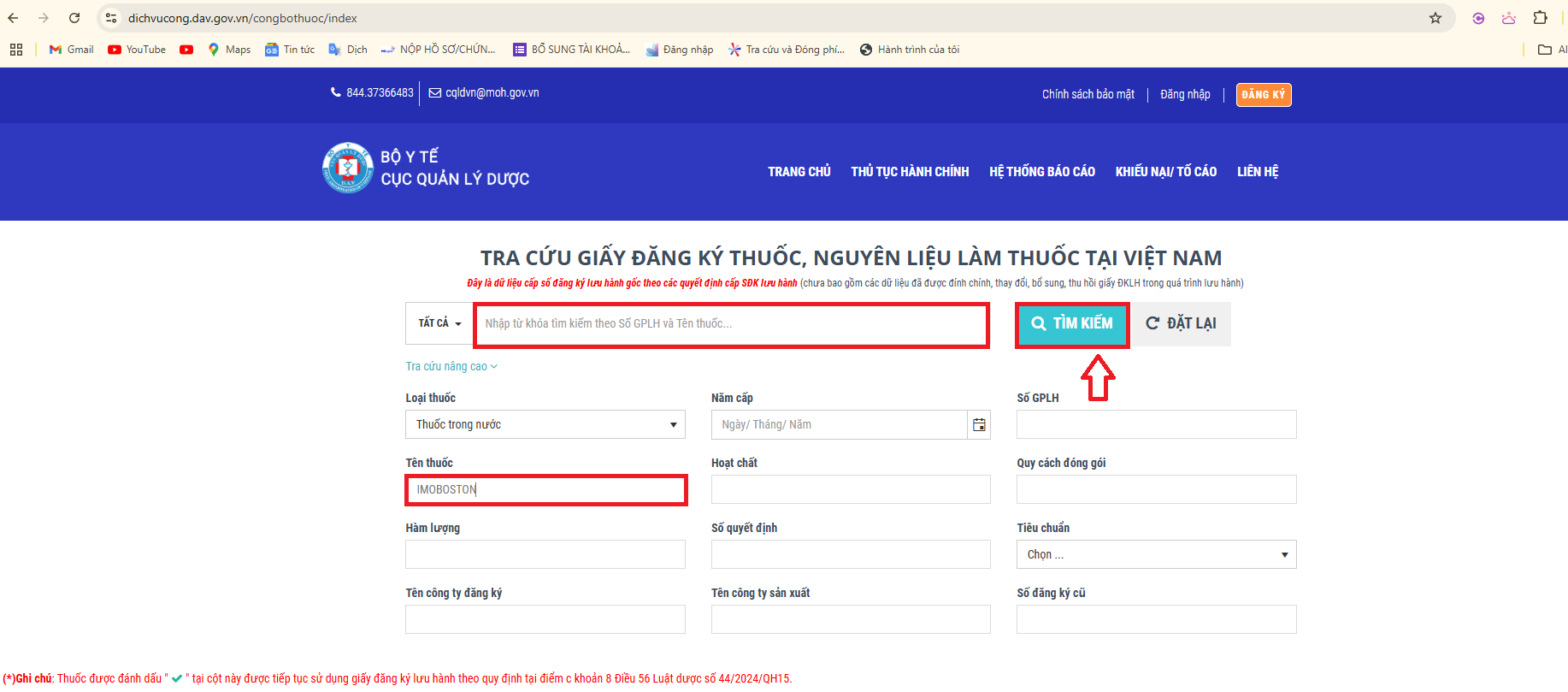Focus the Hoạt chất input field
The width and height of the screenshot is (1568, 692).
[x=851, y=490]
